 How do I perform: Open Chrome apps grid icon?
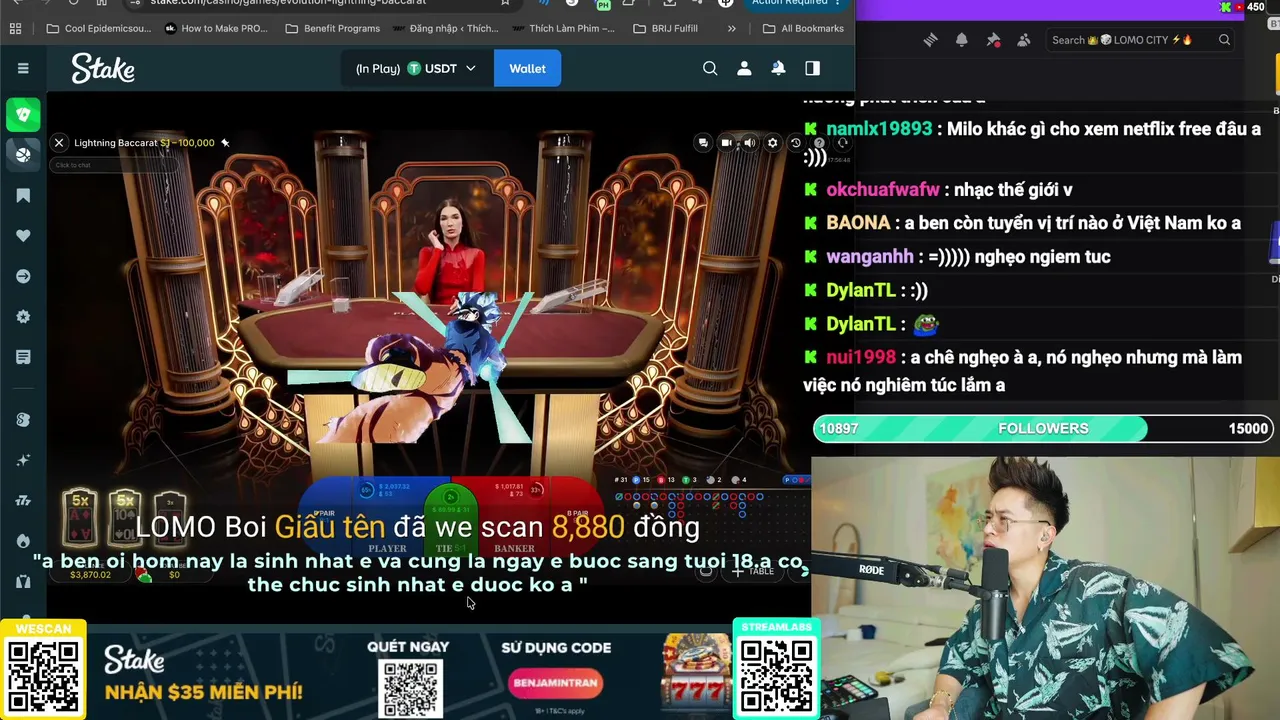[15, 28]
